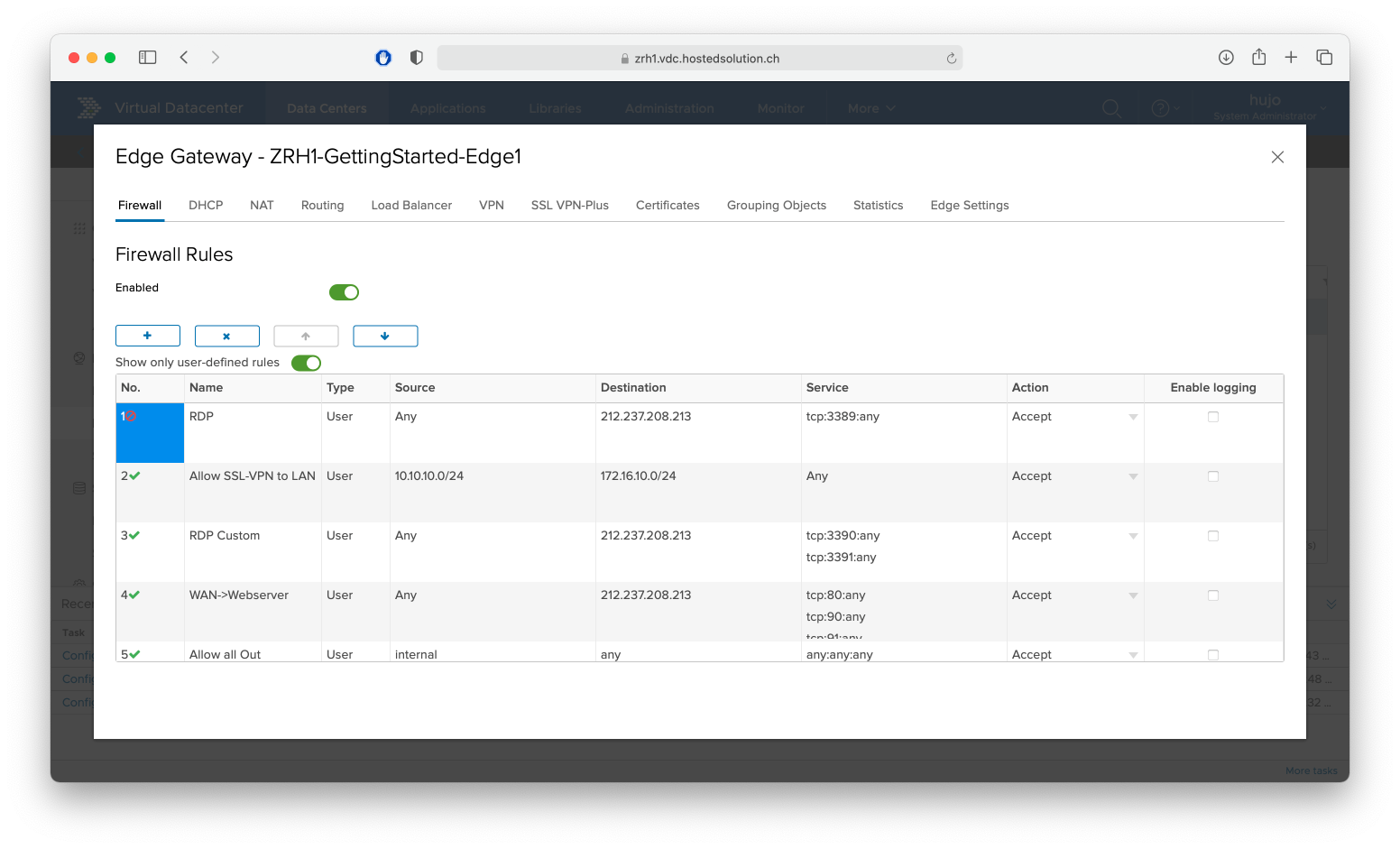Viewport: 1400px width, 849px height.
Task: Open the Routing tab
Action: point(323,205)
